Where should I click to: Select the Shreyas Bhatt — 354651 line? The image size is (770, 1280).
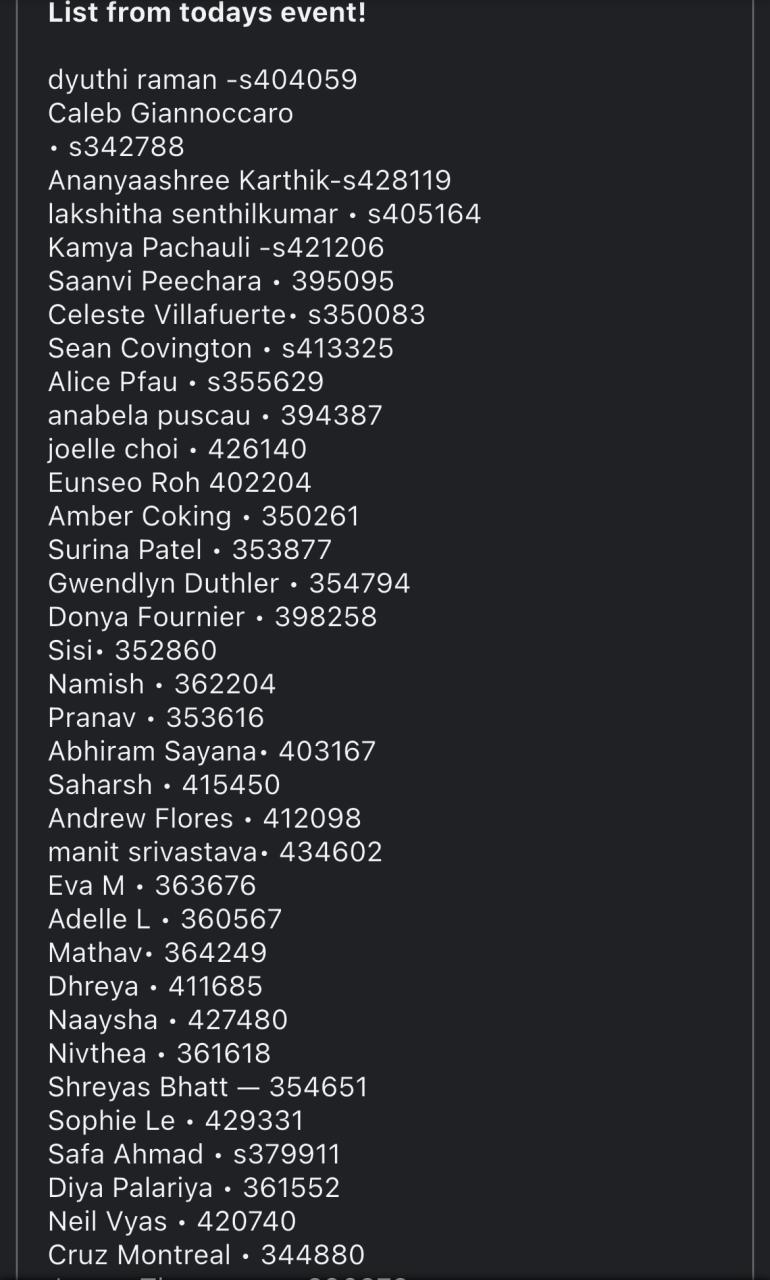(x=208, y=1087)
